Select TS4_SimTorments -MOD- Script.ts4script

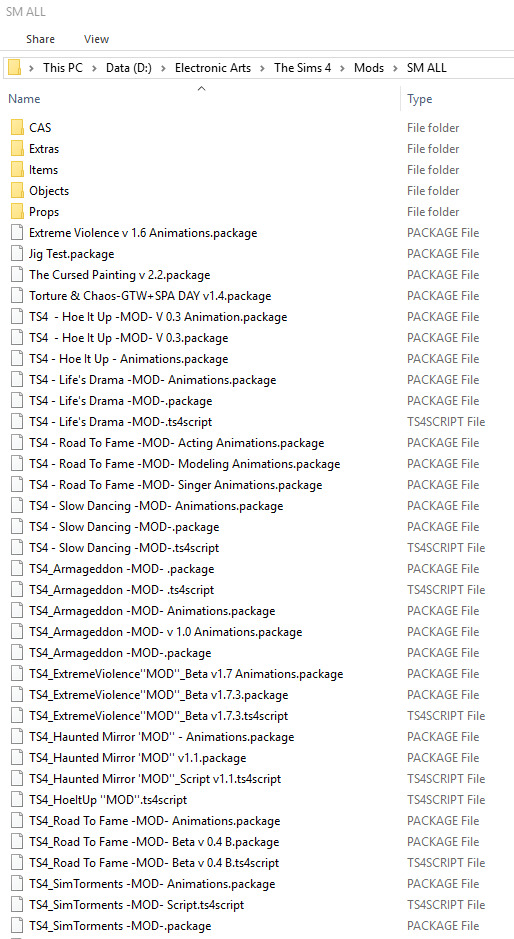[x=137, y=905]
